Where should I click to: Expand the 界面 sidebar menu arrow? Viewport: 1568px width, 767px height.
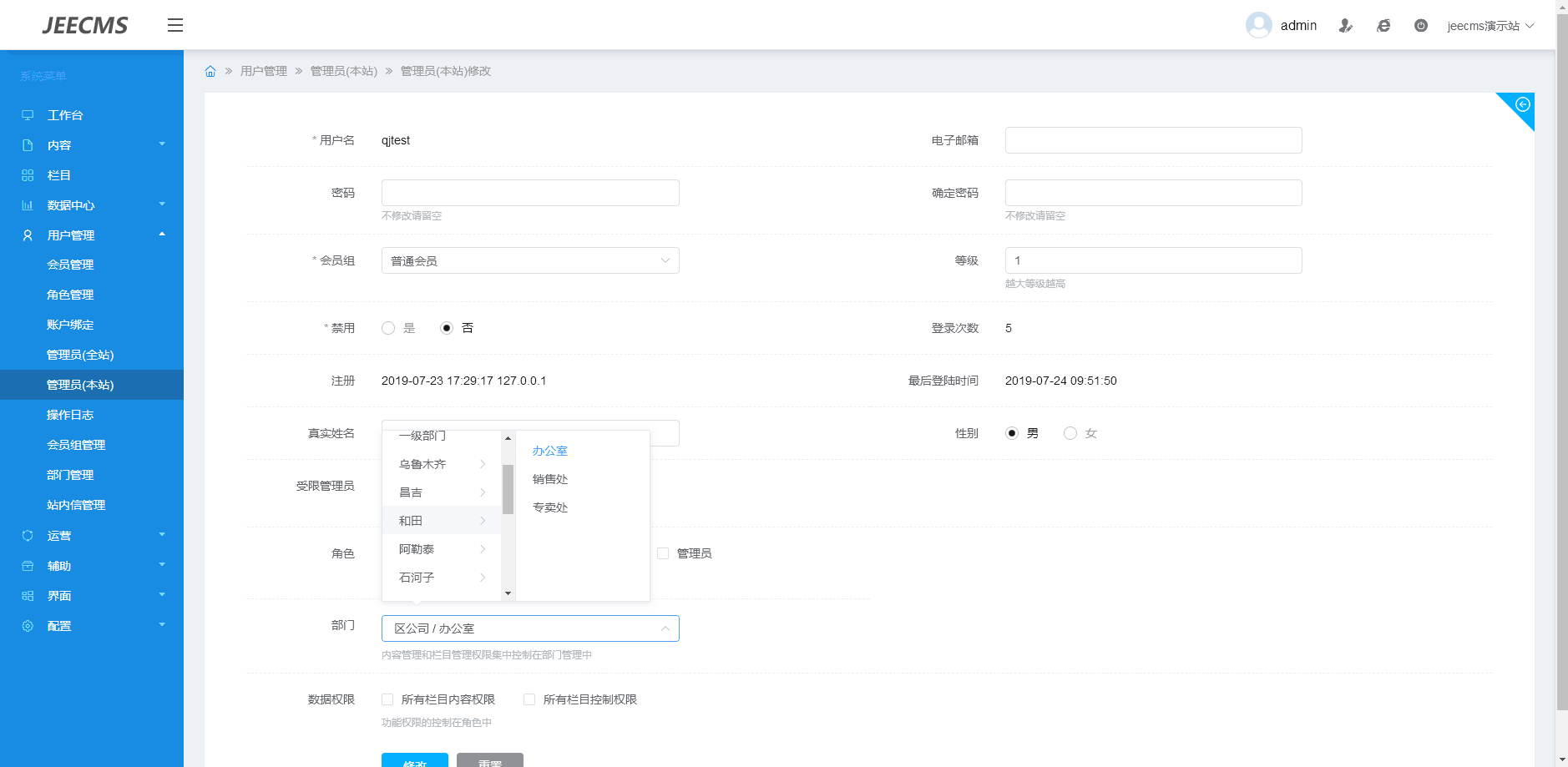coord(162,595)
